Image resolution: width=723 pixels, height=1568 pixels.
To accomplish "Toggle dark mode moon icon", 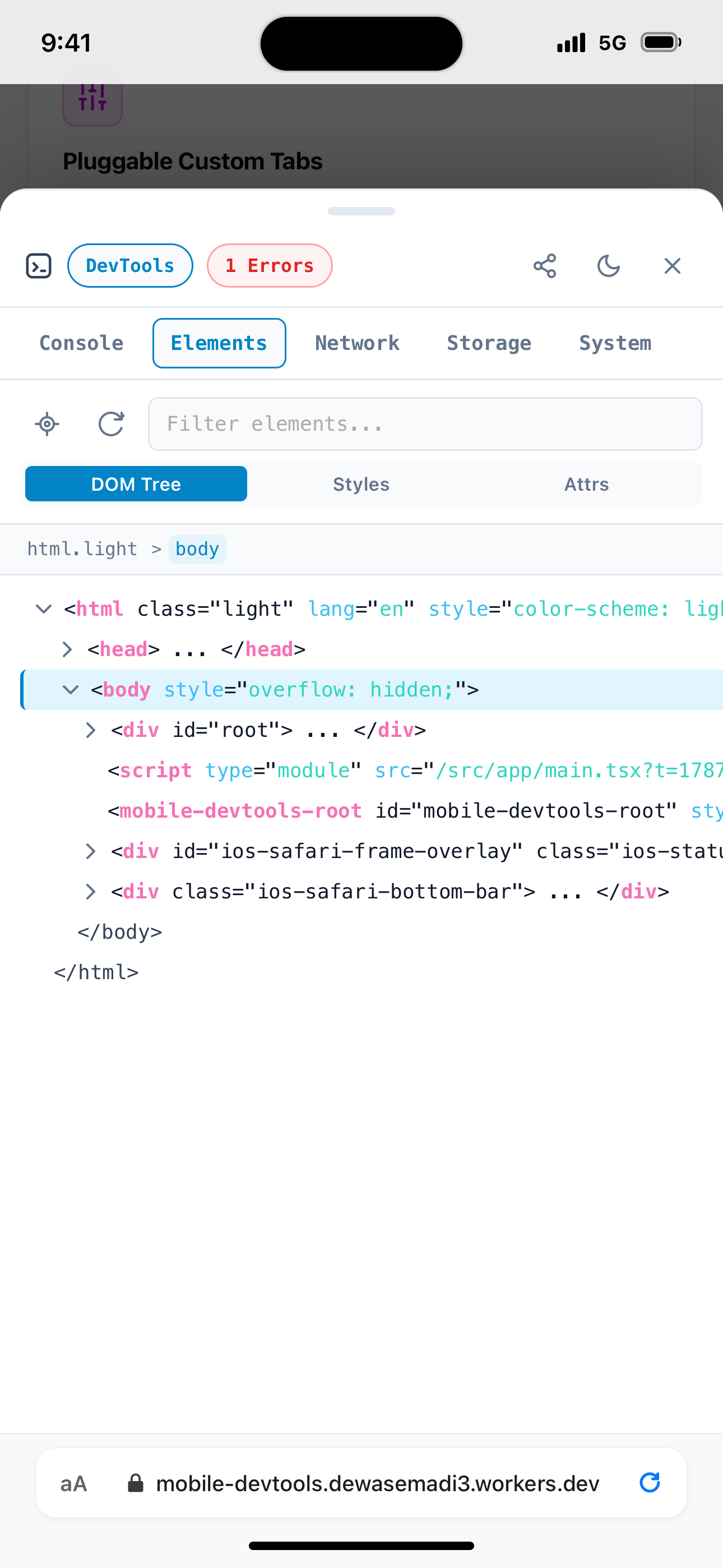I will (x=609, y=266).
